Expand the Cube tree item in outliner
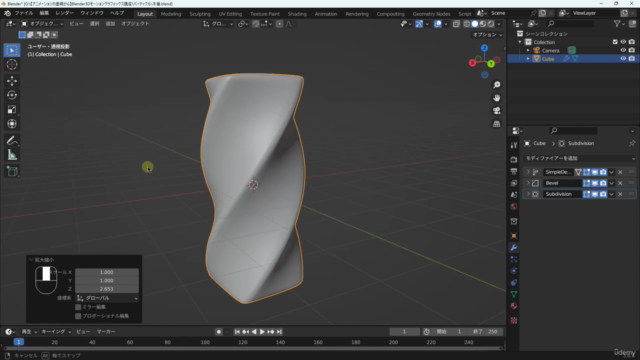 (528, 59)
